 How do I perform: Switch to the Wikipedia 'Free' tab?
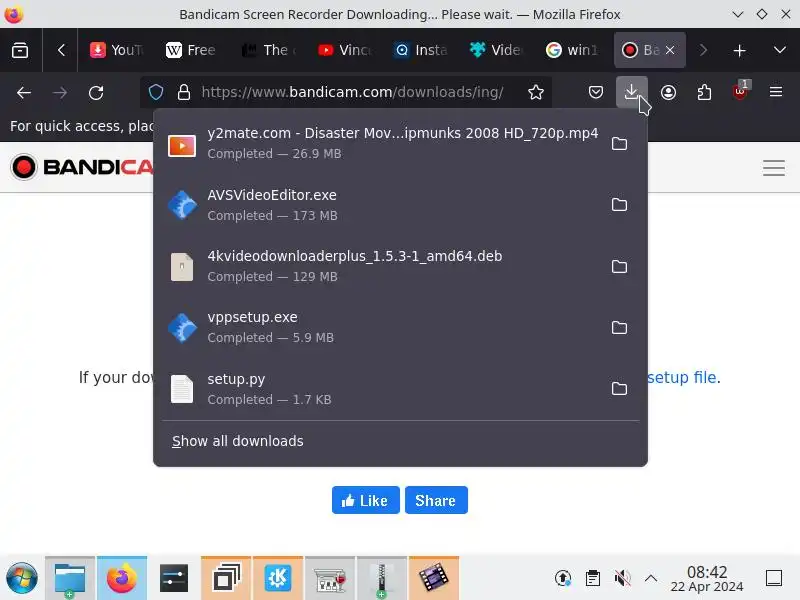(190, 50)
